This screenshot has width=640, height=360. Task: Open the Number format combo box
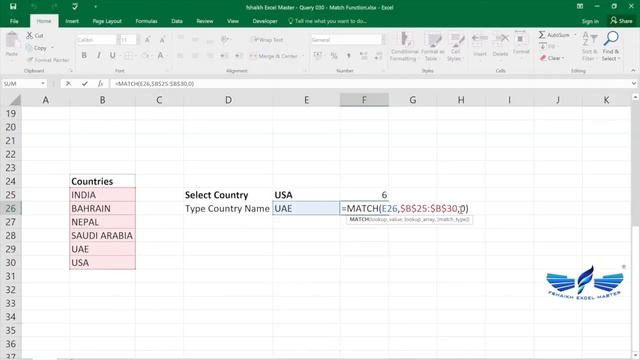348,40
